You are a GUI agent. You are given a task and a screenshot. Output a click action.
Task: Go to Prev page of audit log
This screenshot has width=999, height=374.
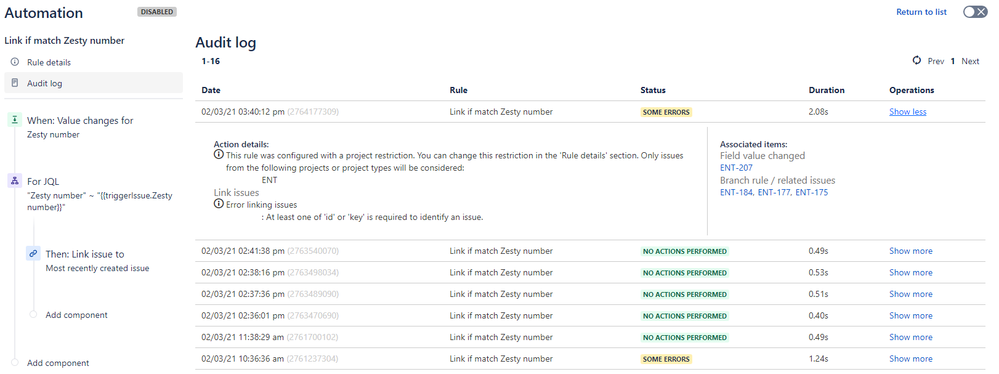[935, 61]
